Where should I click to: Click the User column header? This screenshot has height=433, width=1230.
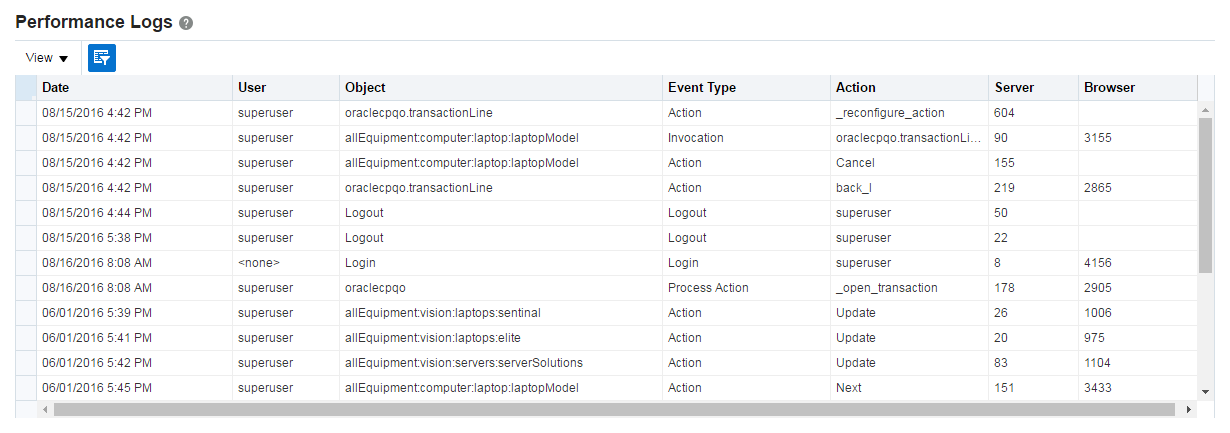pos(252,88)
